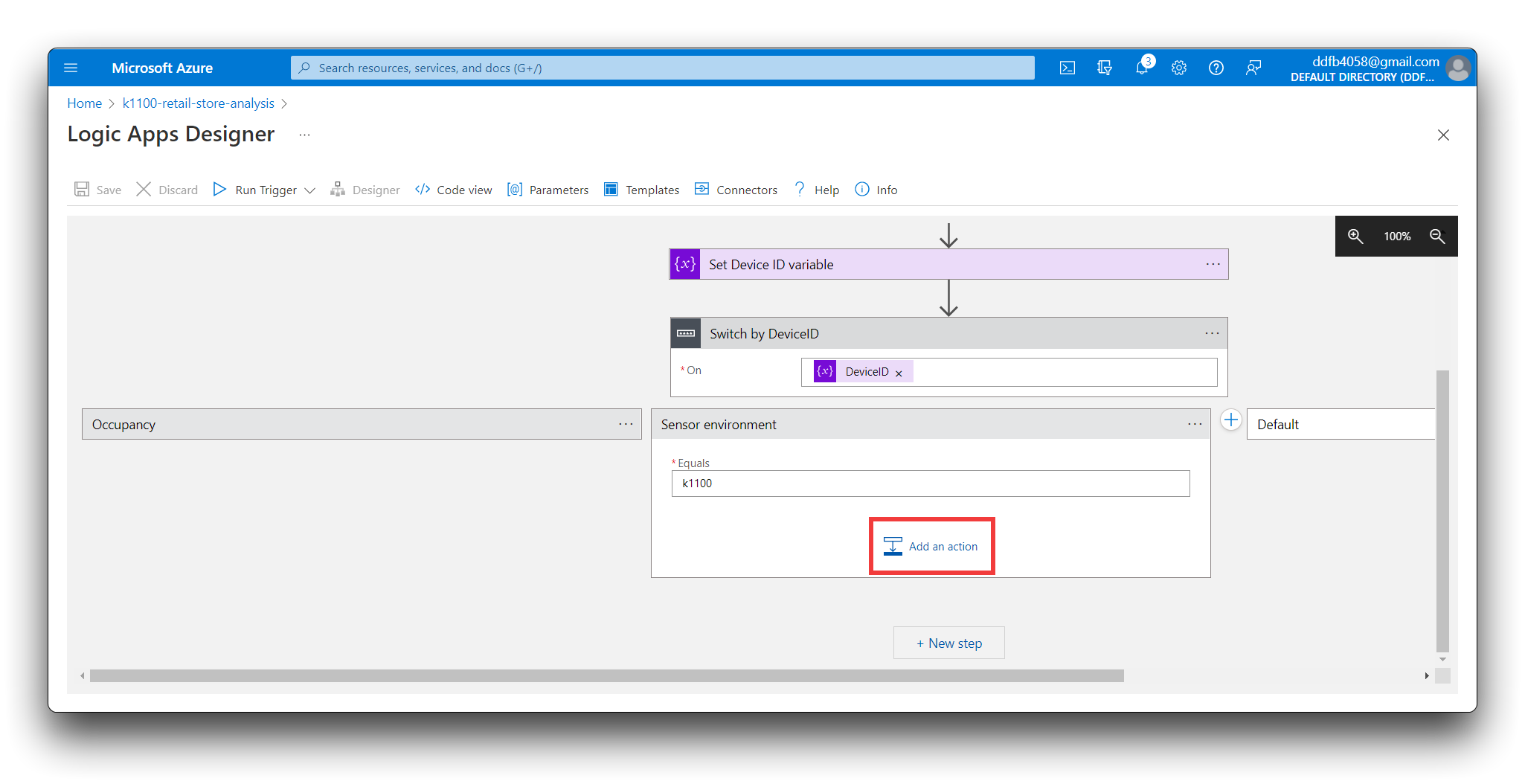Go to Home breadcrumb
This screenshot has height=784, width=1525.
click(x=85, y=103)
